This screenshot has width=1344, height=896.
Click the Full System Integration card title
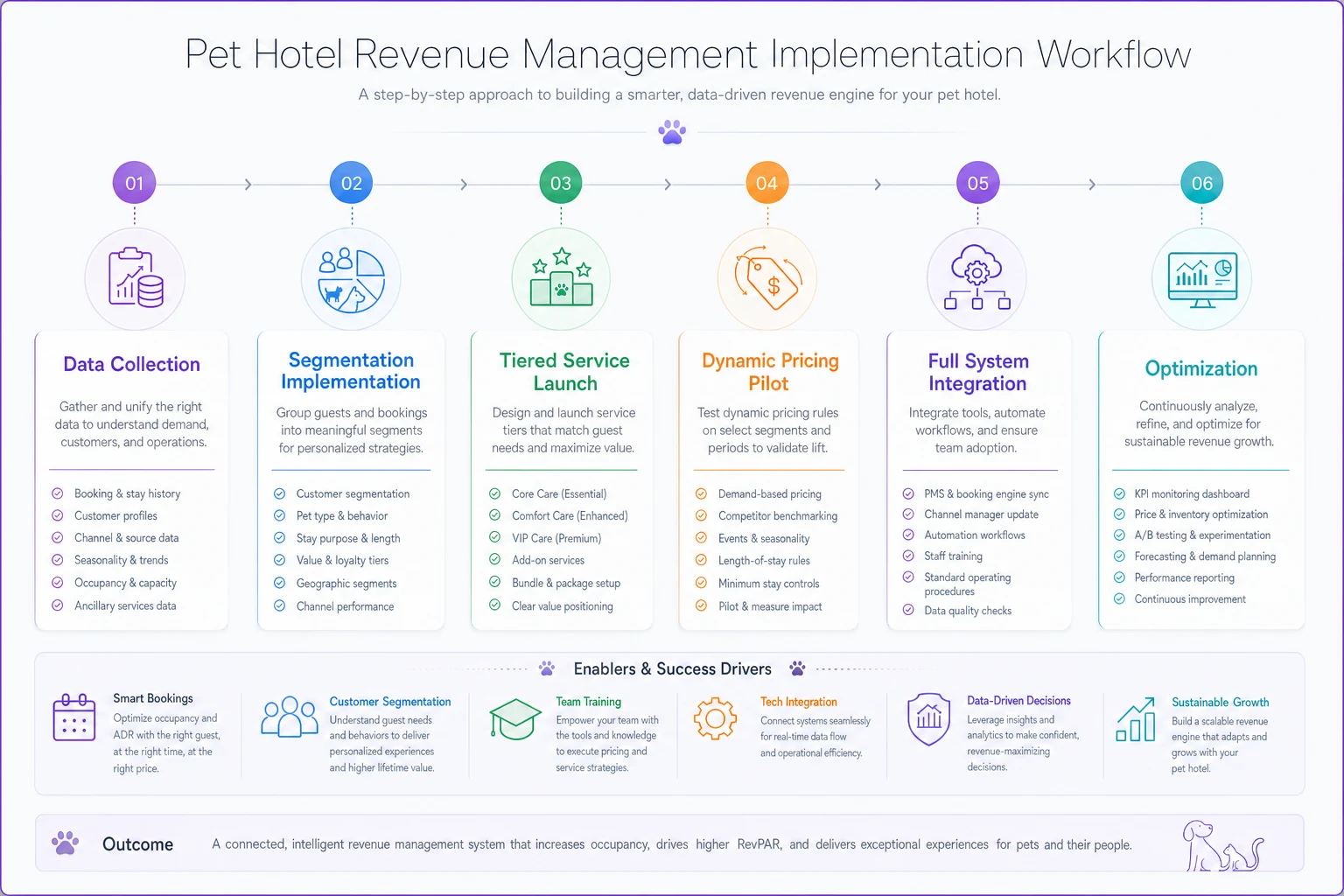point(978,372)
